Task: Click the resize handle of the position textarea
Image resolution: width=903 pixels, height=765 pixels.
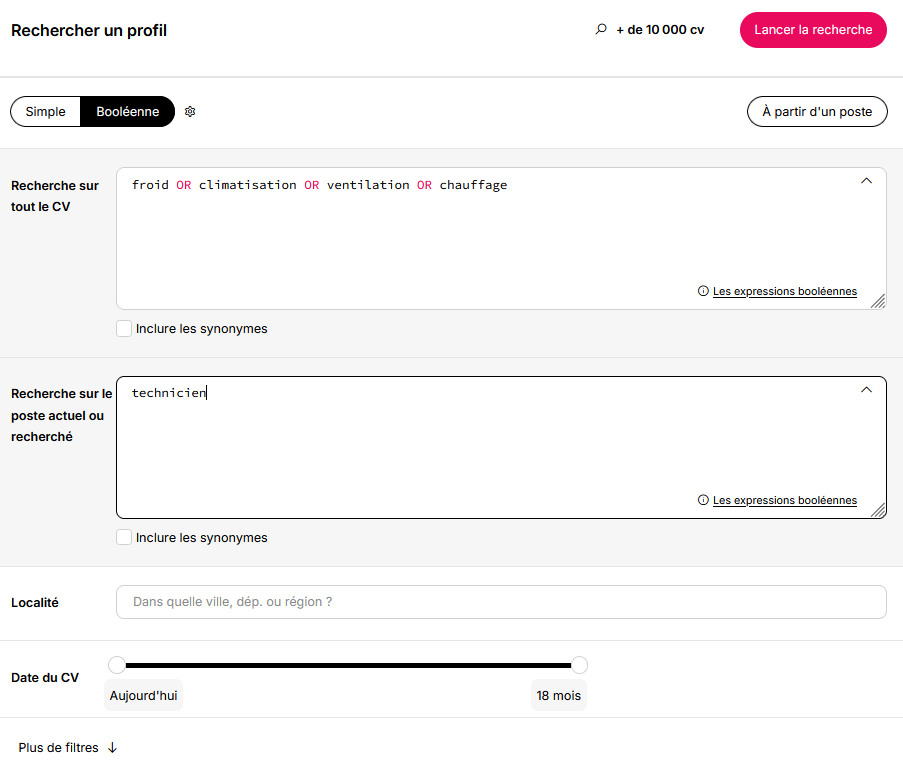Action: tap(878, 510)
